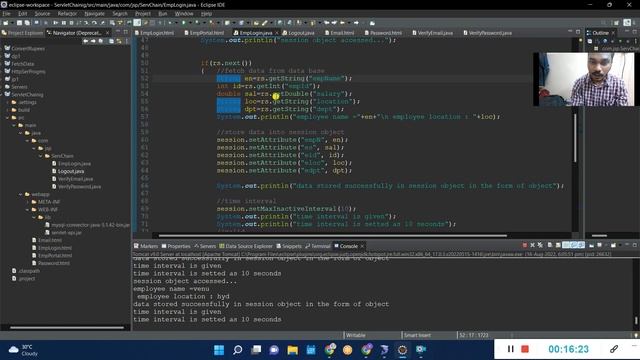Stop the screen recording with red square
Screen dimensions: 640x360
(x=525, y=349)
